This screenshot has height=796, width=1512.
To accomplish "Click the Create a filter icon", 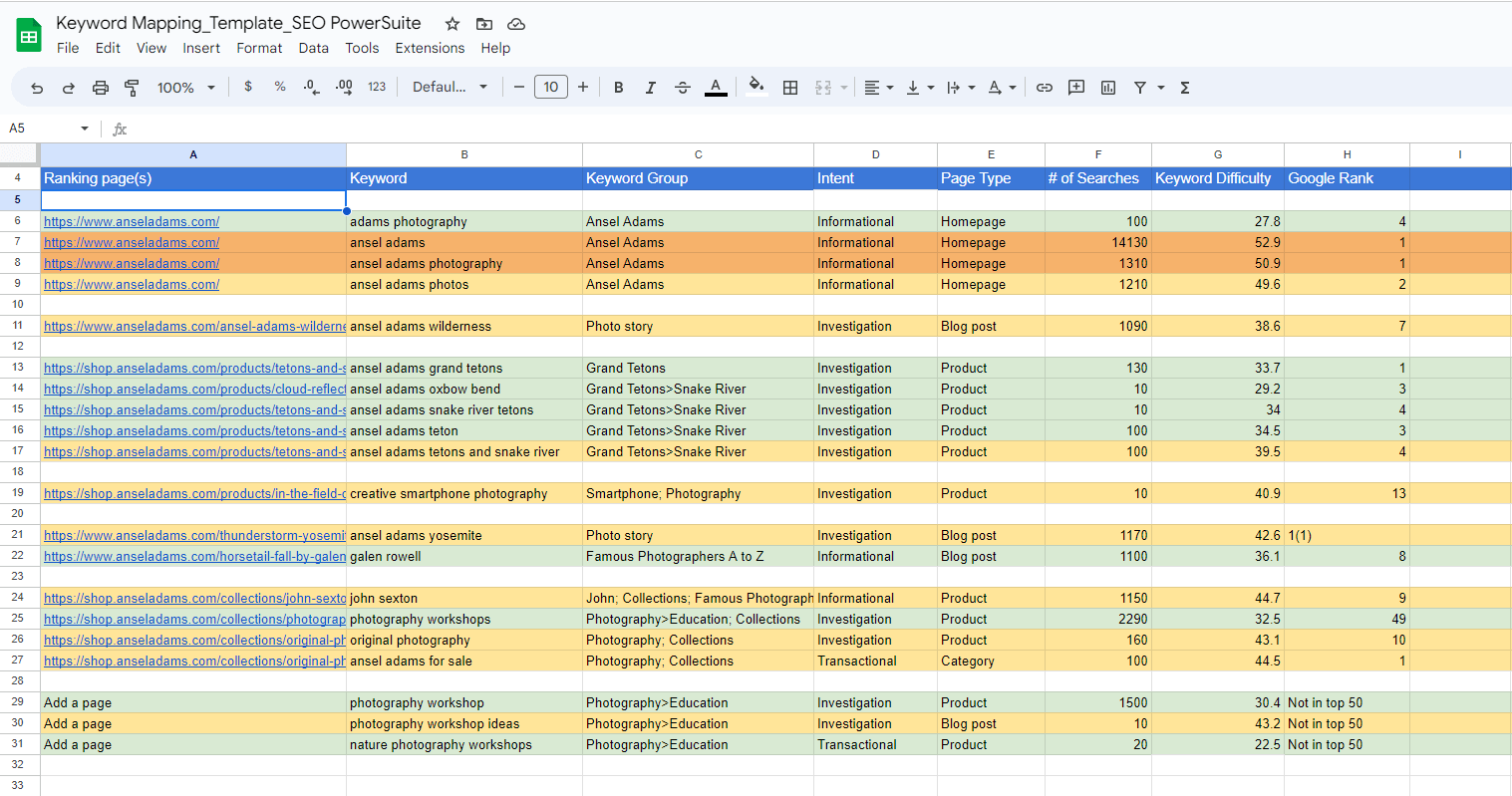I will [1140, 88].
